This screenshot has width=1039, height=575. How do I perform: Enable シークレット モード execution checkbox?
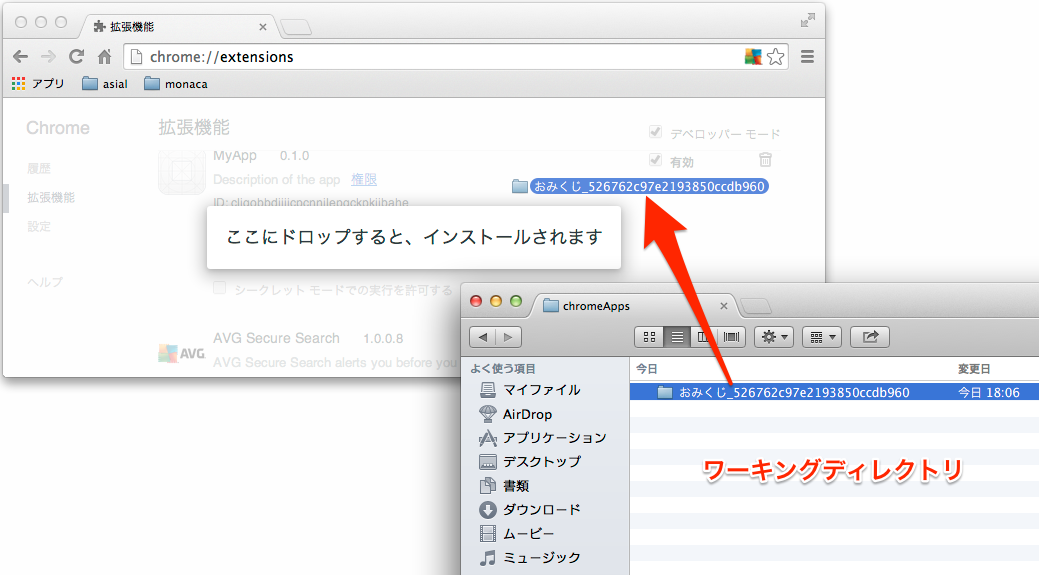tap(220, 289)
